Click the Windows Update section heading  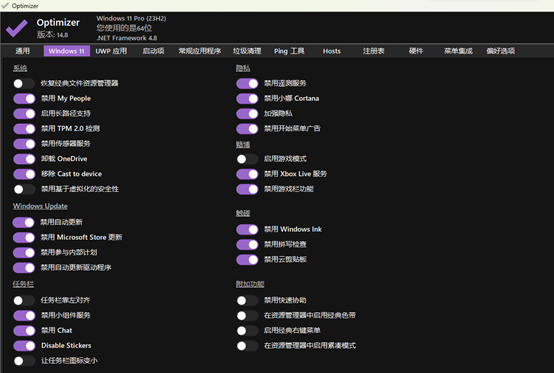click(40, 206)
